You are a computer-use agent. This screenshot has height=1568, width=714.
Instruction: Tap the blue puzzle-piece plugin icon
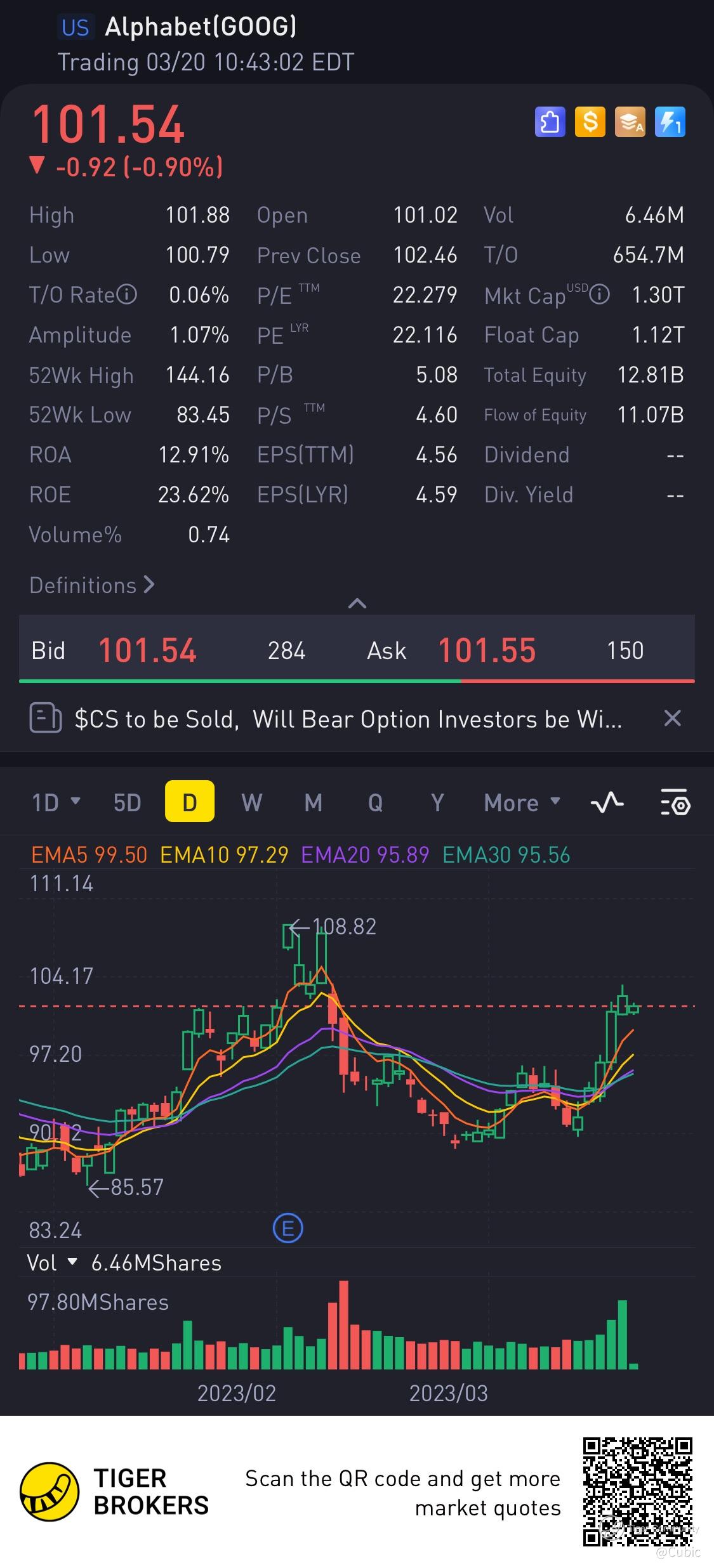(550, 121)
